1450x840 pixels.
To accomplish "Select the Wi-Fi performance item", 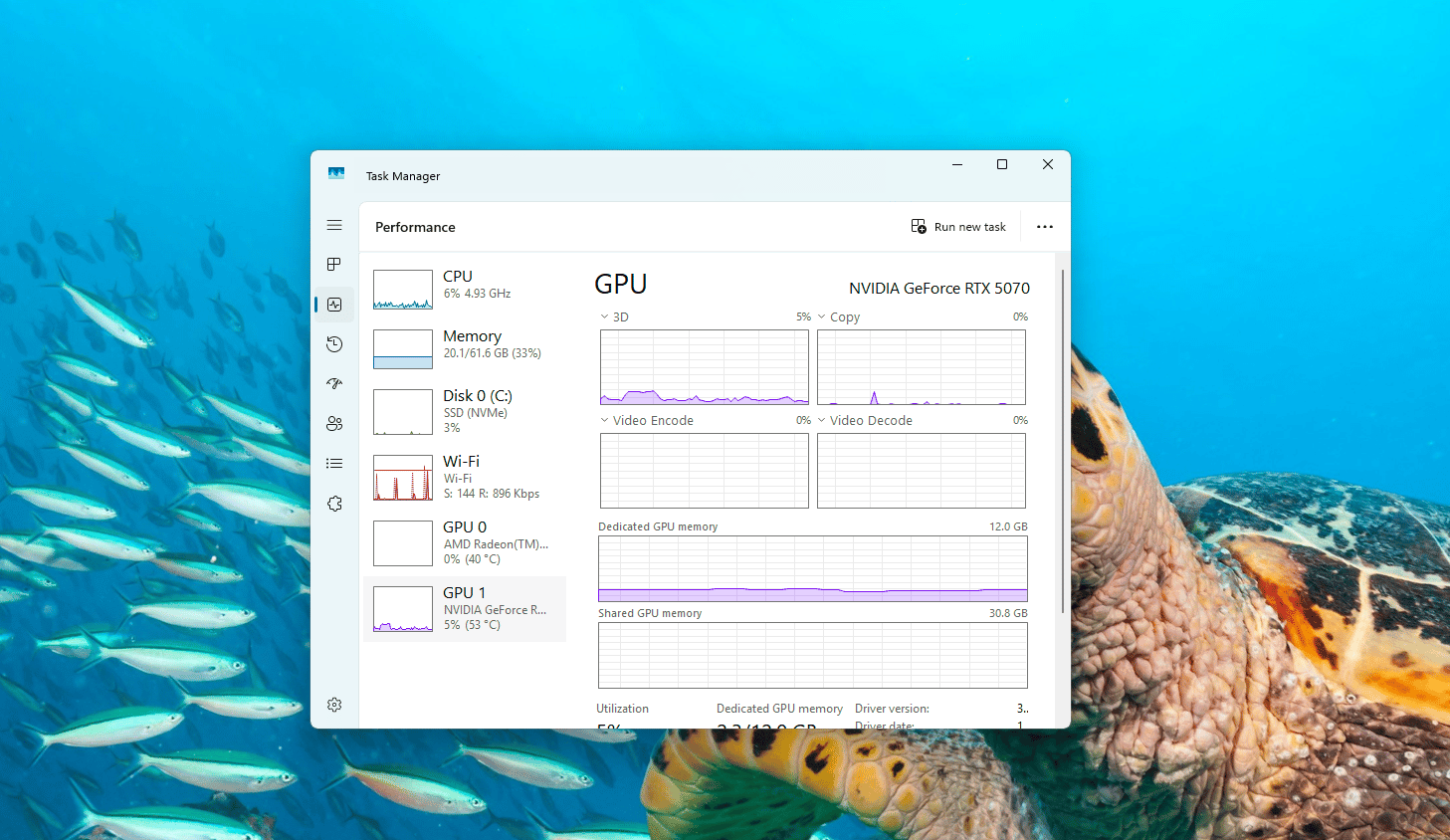I will (465, 478).
